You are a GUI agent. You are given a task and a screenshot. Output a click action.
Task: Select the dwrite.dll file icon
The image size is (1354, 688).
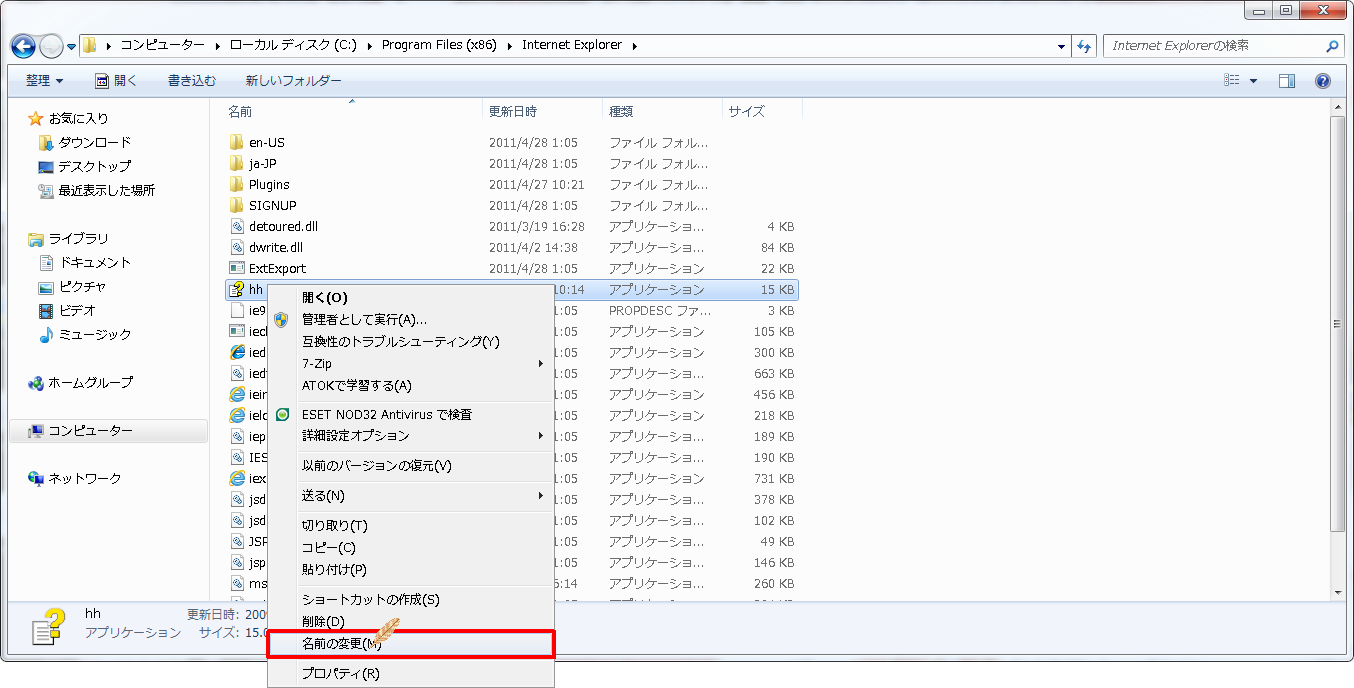(x=237, y=247)
